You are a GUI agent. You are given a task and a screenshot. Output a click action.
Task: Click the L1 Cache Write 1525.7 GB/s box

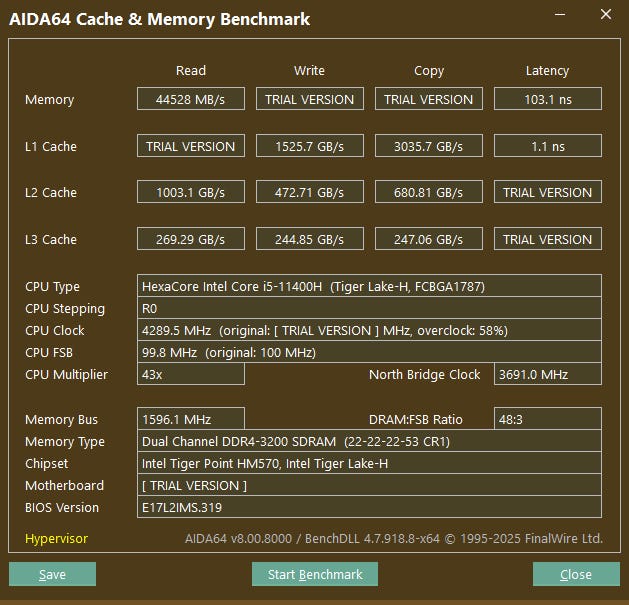pyautogui.click(x=310, y=146)
